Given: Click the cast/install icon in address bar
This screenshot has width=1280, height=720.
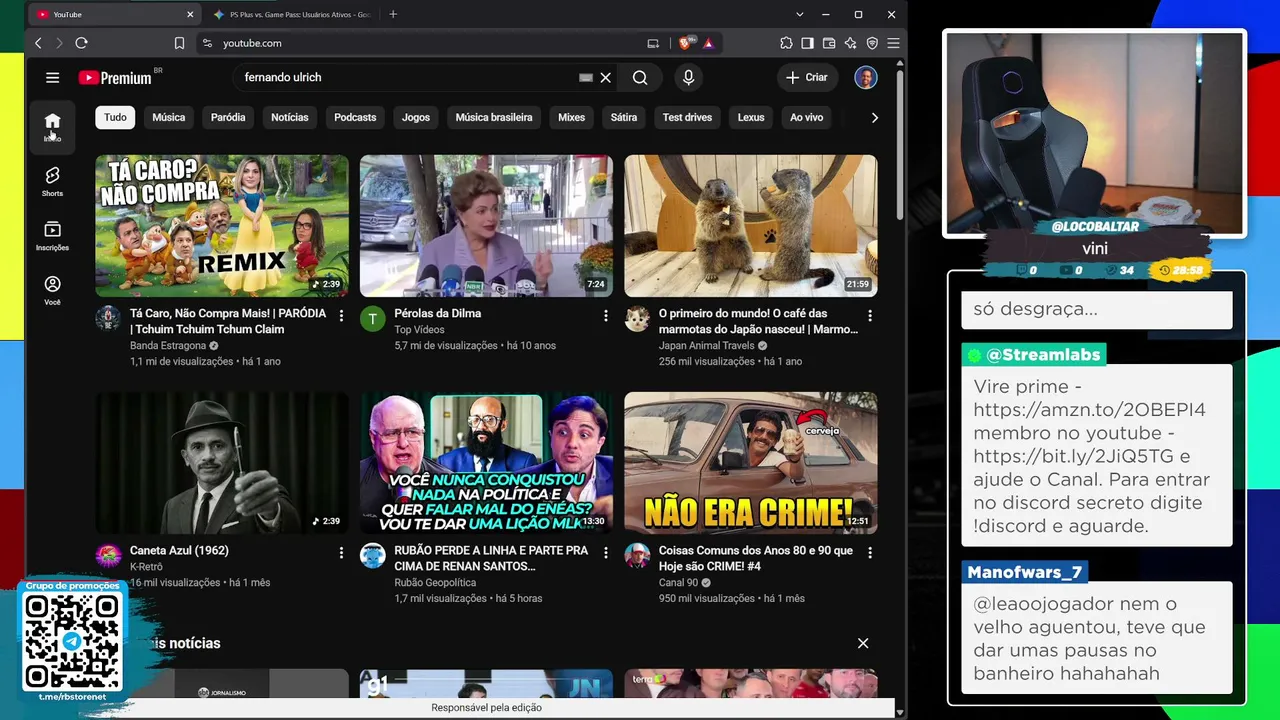Looking at the screenshot, I should pyautogui.click(x=653, y=43).
